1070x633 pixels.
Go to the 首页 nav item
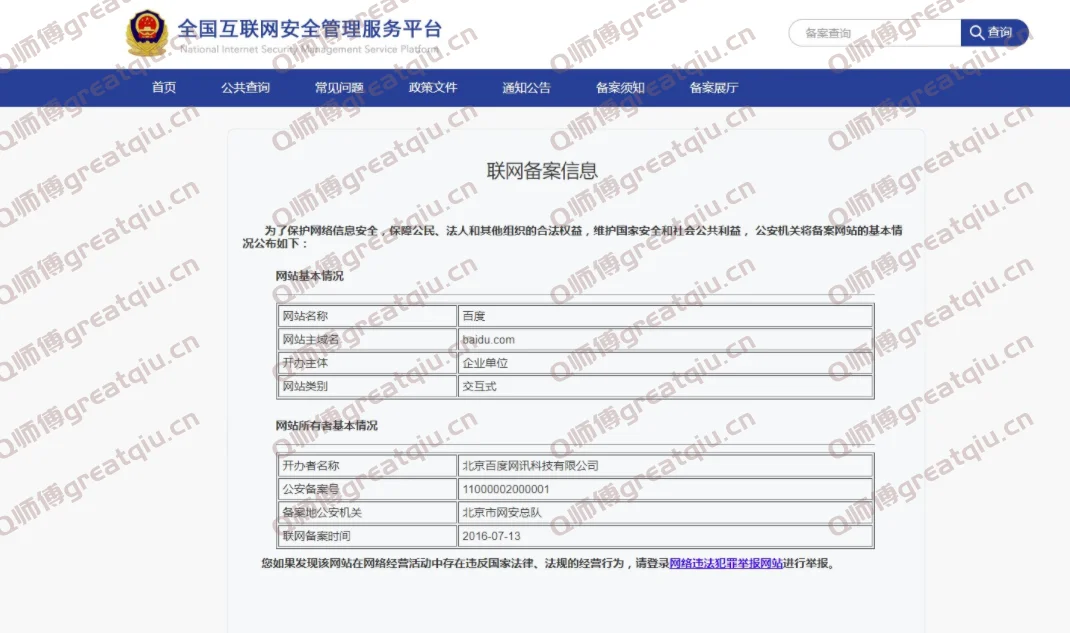[164, 88]
